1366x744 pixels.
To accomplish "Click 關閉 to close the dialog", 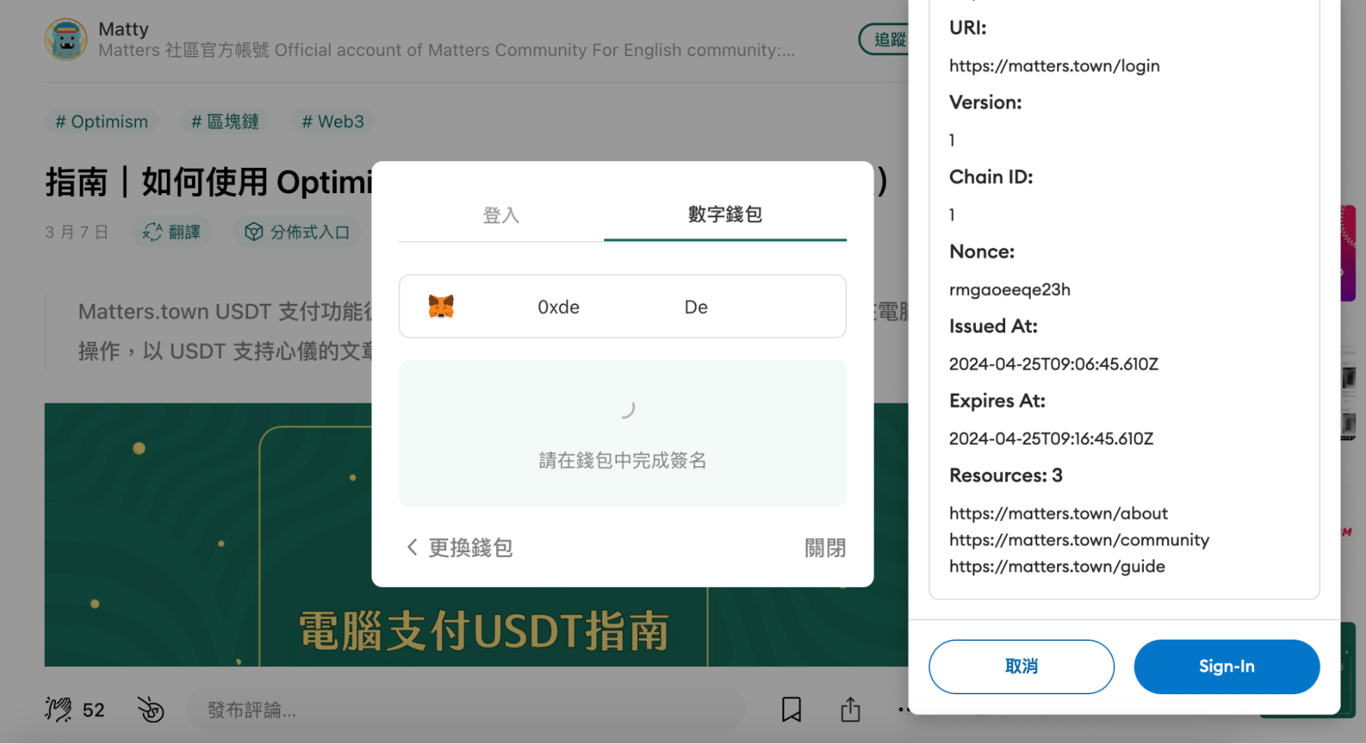I will tap(825, 548).
